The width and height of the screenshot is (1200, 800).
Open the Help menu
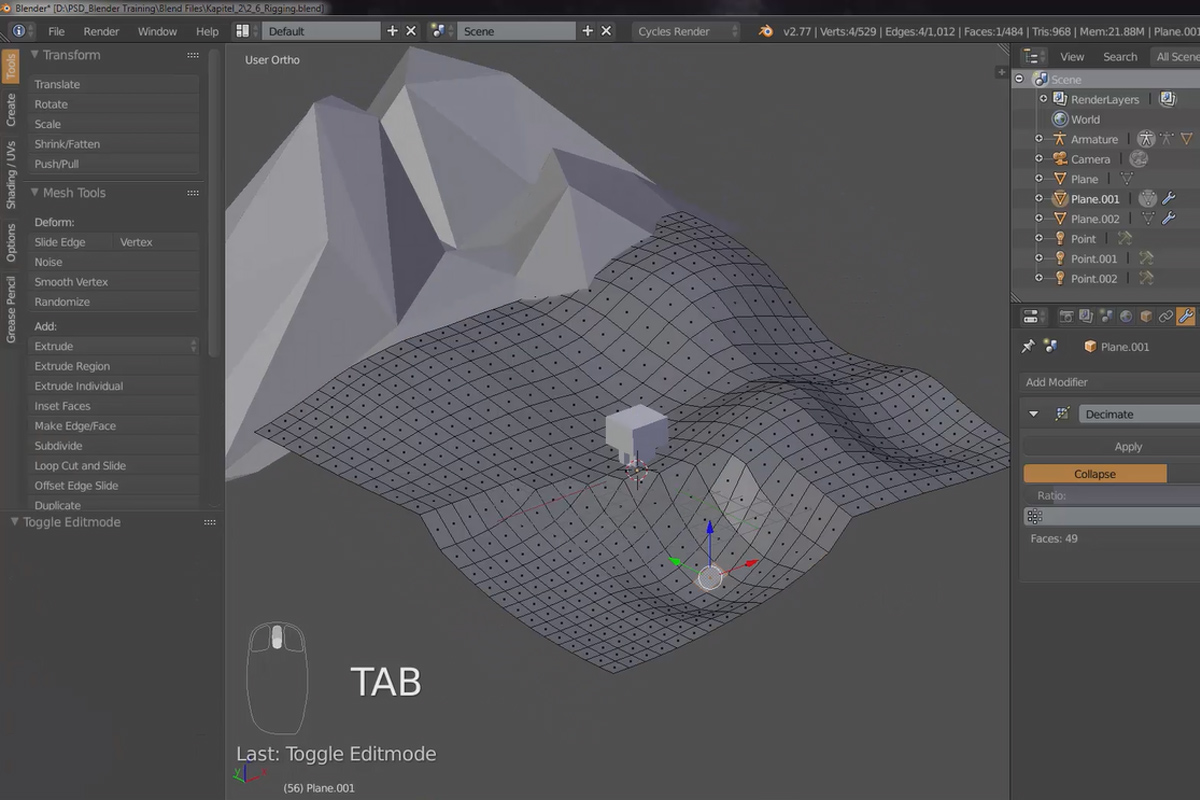point(207,31)
